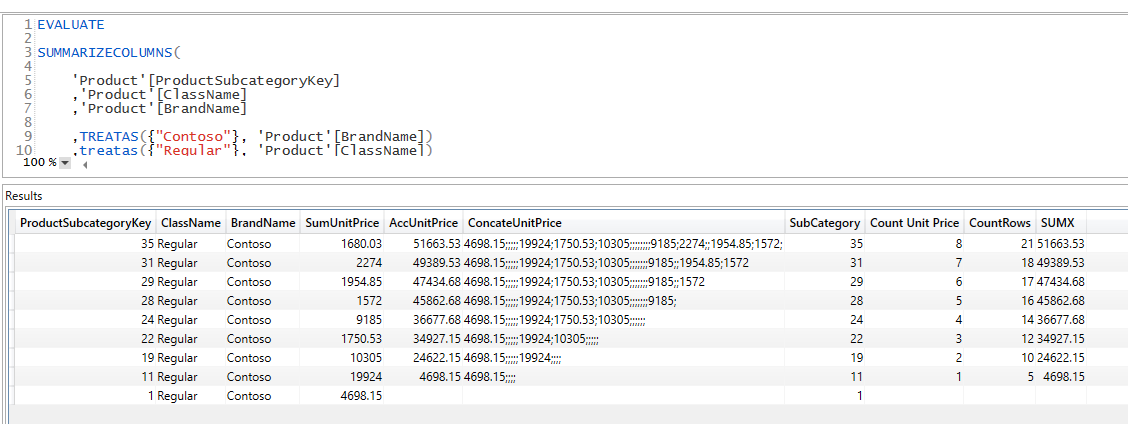The width and height of the screenshot is (1128, 424).
Task: Select BrandName Contoso in subcategory 1 row
Action: coord(262,396)
